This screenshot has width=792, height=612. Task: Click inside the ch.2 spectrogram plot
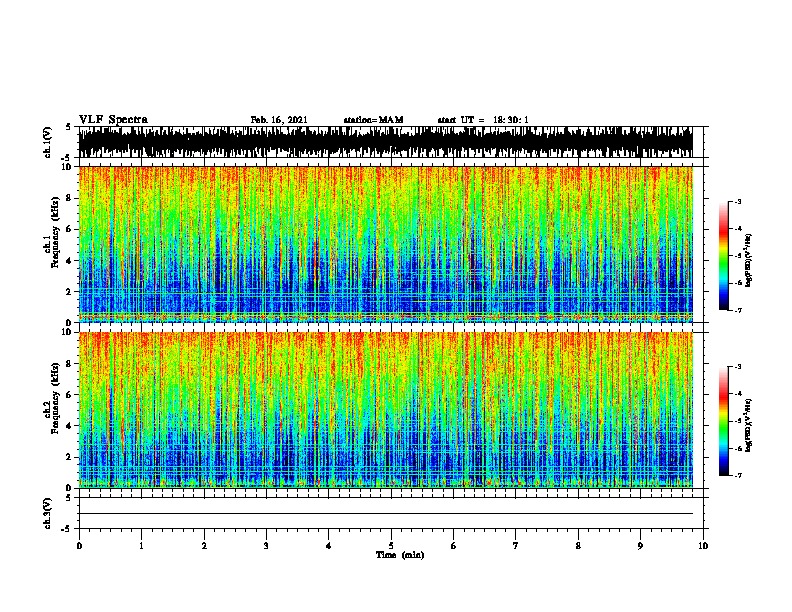386,410
